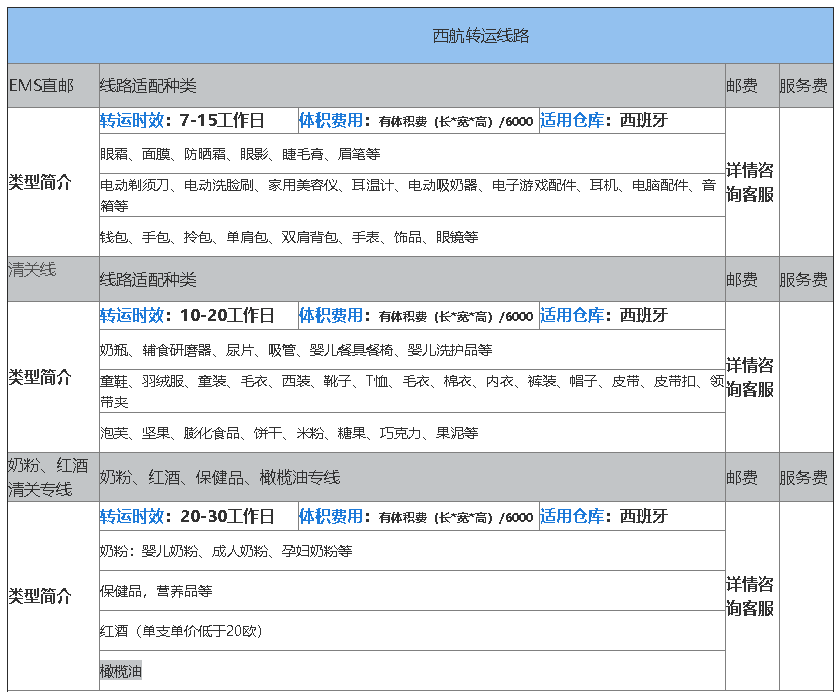This screenshot has height=692, width=840.
Task: Select the 奶瓶、辅食研磨器 baby products row
Action: (x=296, y=351)
